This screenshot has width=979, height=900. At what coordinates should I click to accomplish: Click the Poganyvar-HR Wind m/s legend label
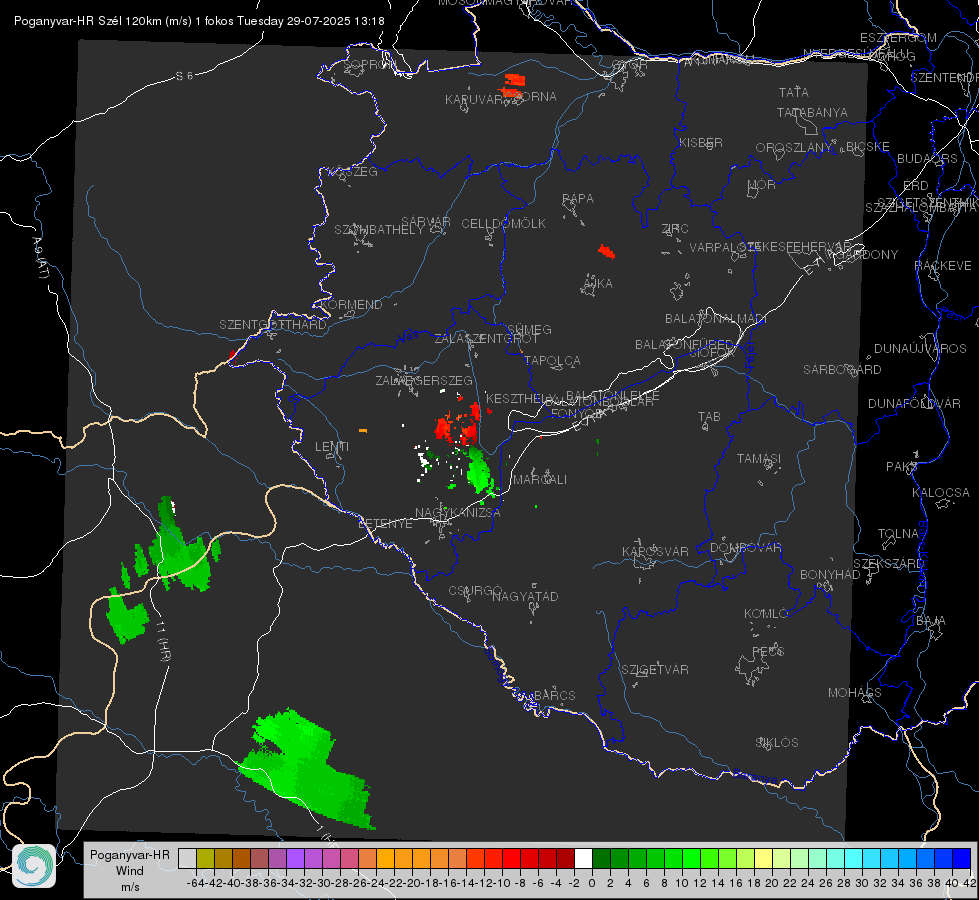(130, 871)
